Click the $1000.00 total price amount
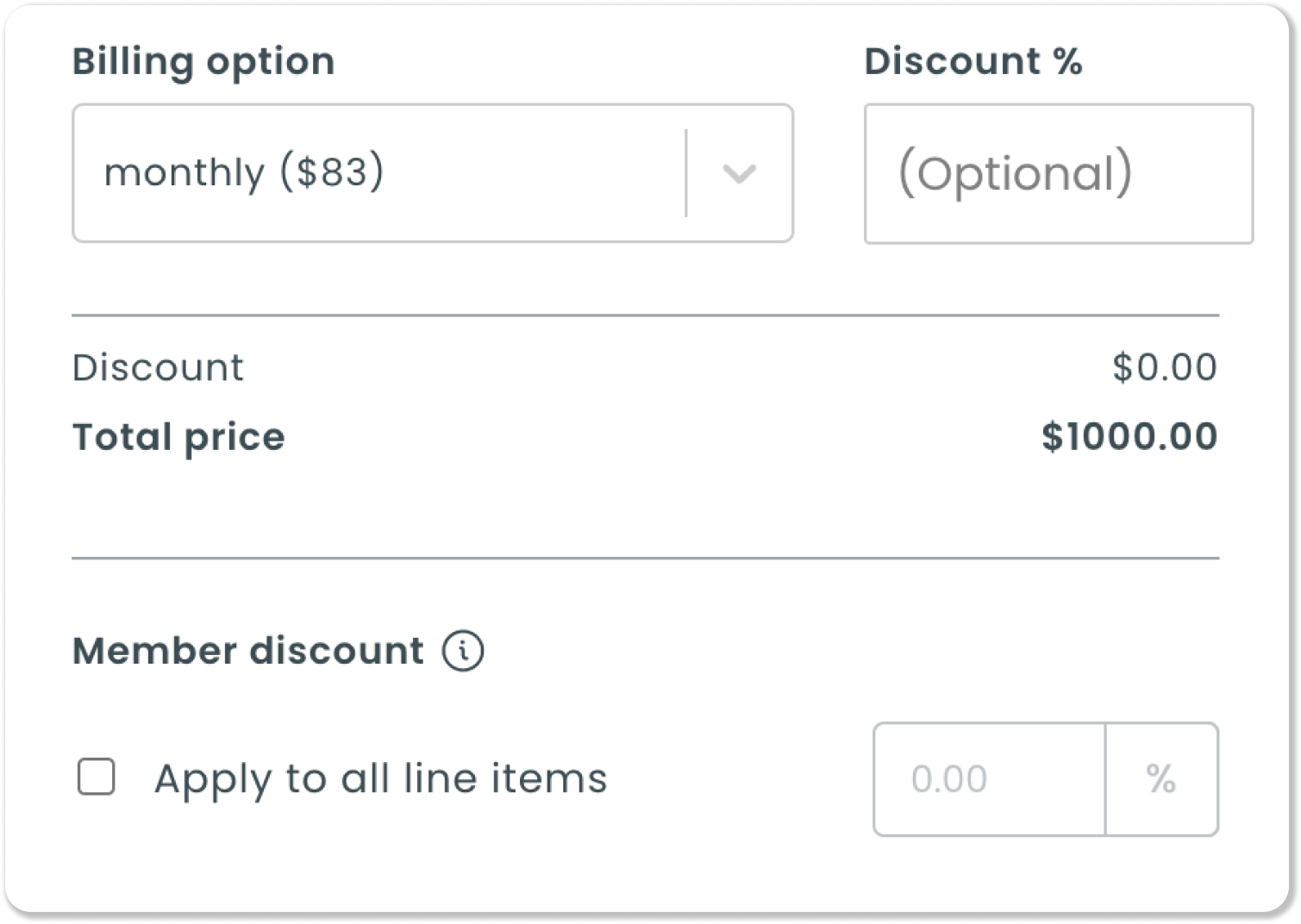This screenshot has width=1301, height=924. [x=1129, y=436]
